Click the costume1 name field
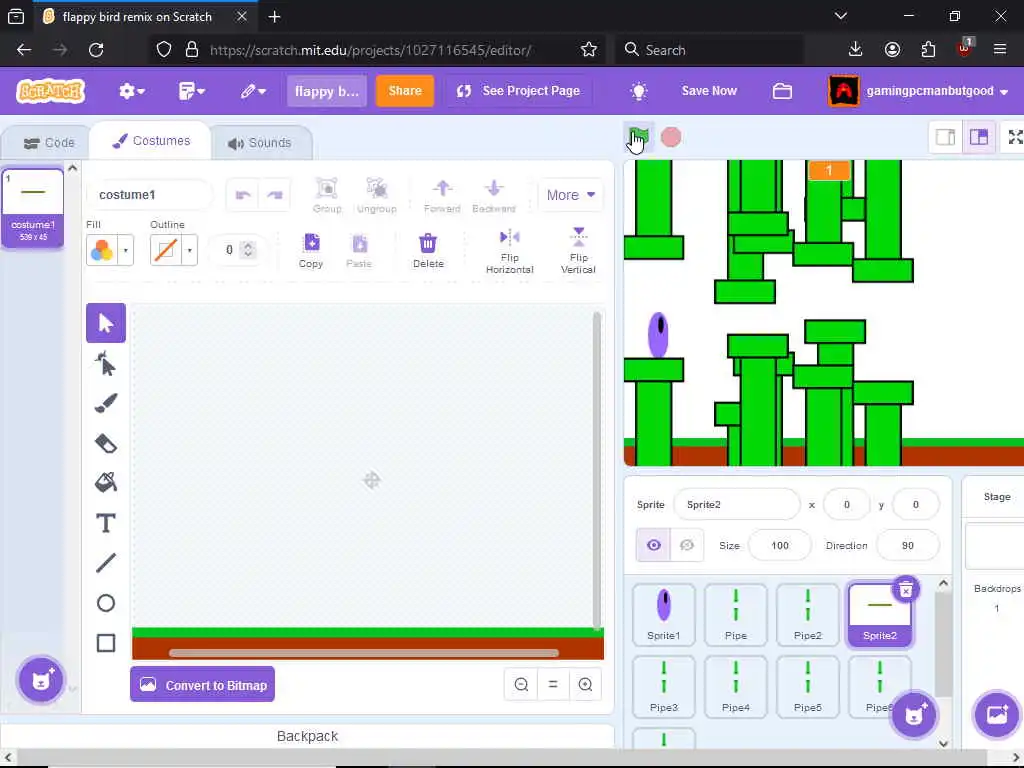Image resolution: width=1024 pixels, height=768 pixels. coord(150,195)
